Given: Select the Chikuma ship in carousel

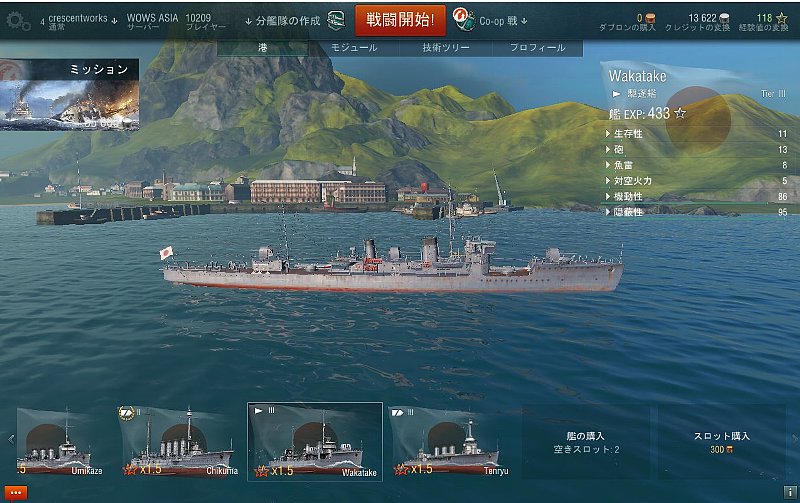Looking at the screenshot, I should 179,442.
